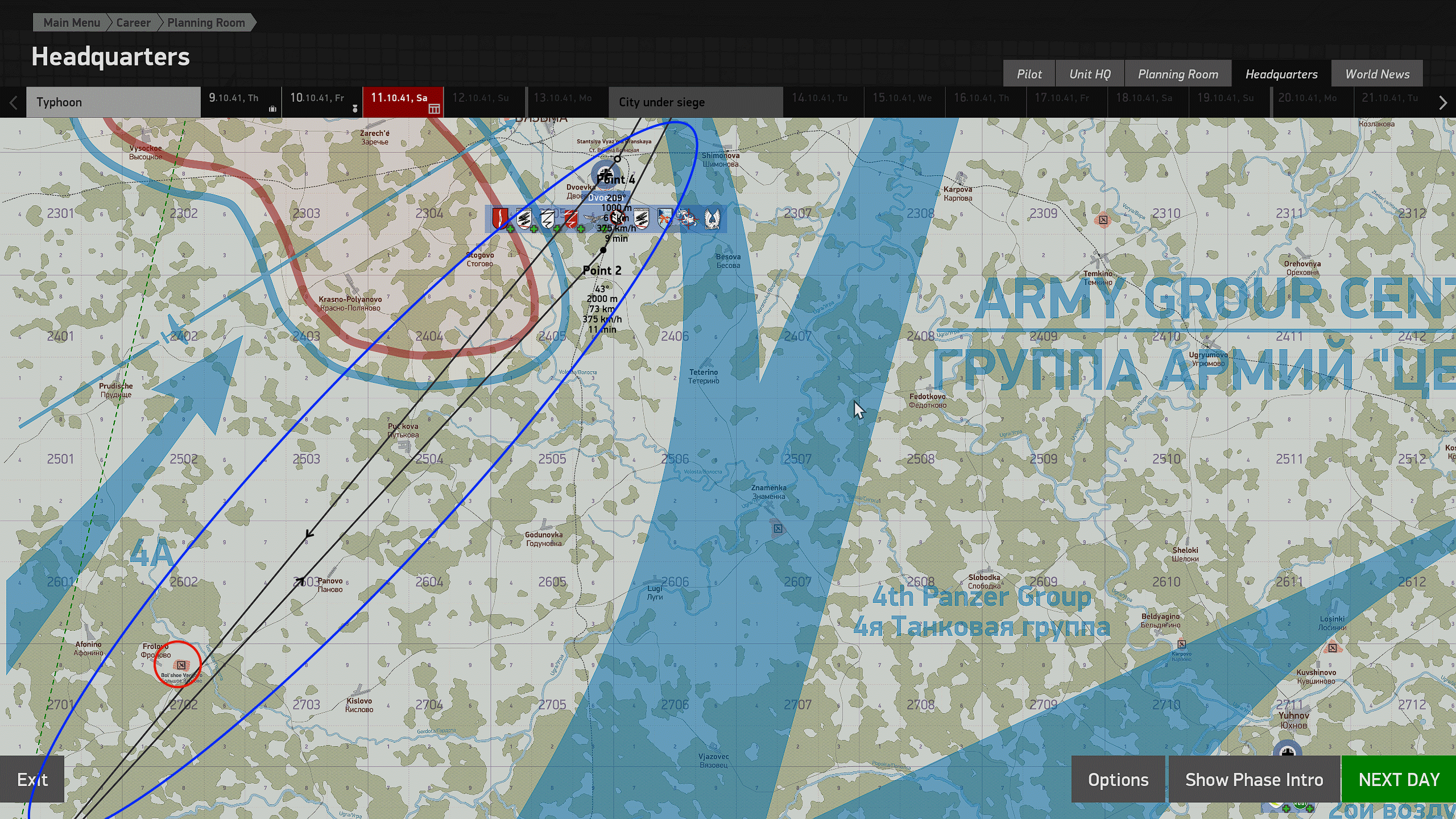
Task: Click the target marker in grid 2310
Action: click(1103, 220)
